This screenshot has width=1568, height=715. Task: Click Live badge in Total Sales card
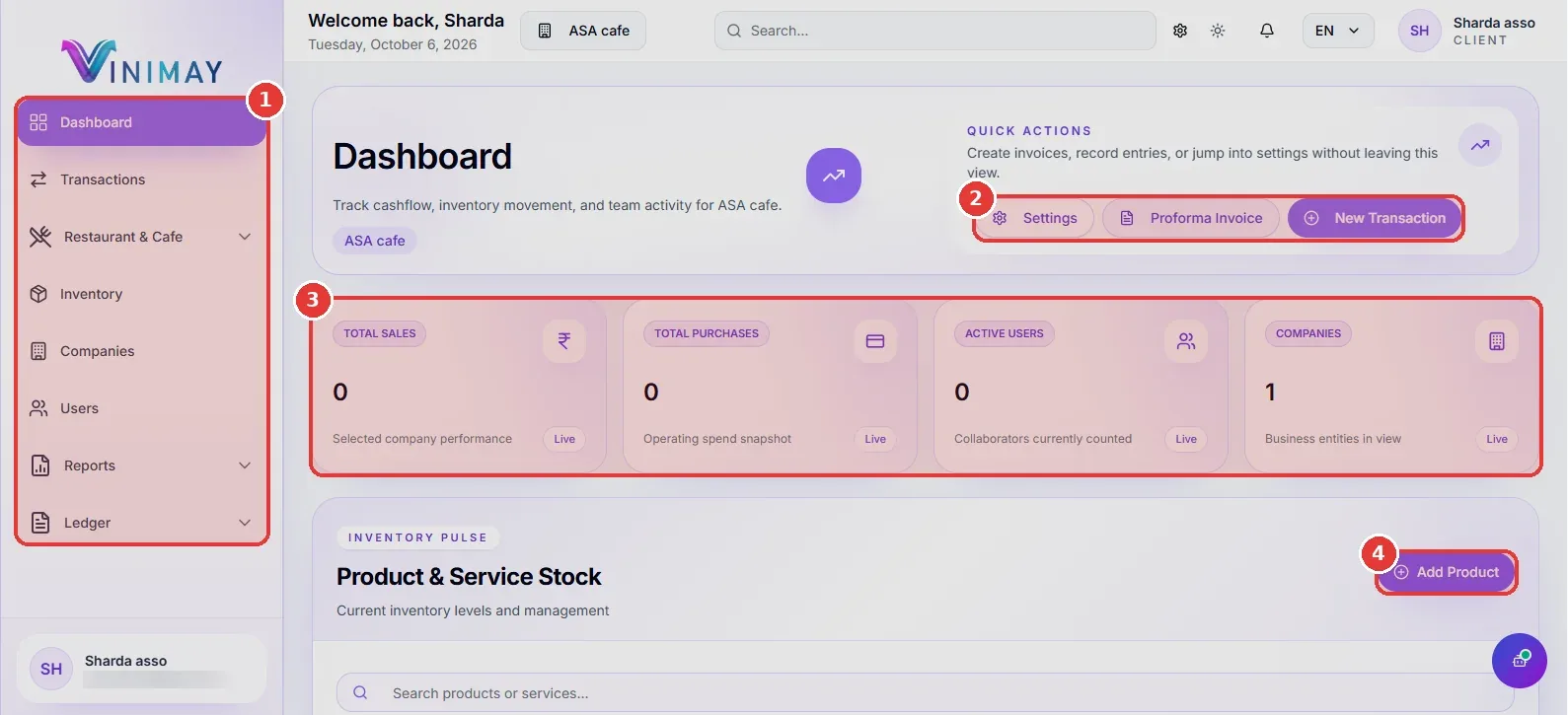(564, 439)
